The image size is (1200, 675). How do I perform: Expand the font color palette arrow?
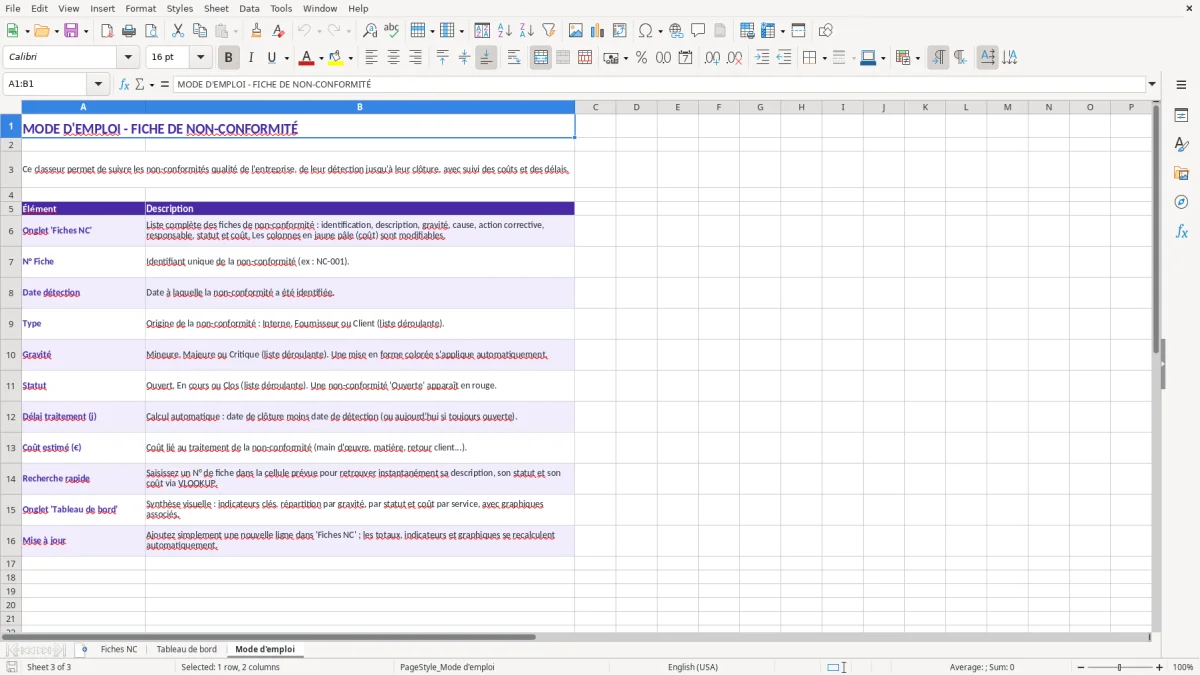321,58
